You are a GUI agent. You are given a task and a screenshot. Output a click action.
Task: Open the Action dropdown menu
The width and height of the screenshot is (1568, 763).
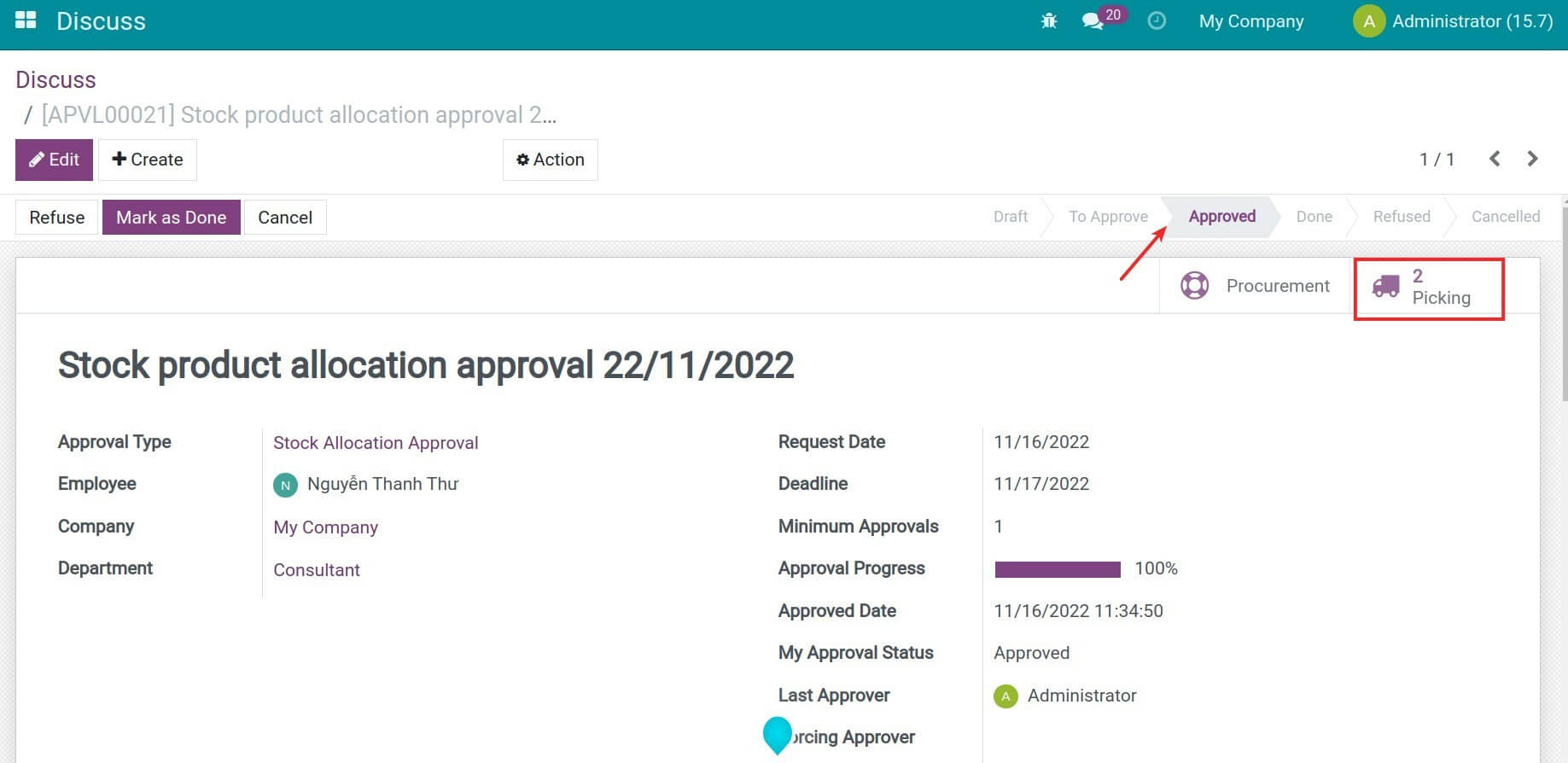click(550, 160)
